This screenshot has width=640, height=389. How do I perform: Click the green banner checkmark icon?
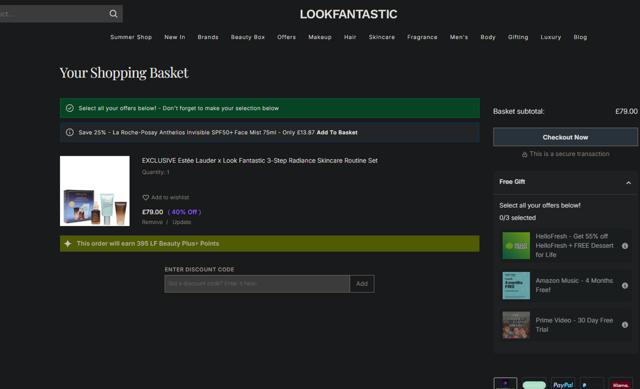click(x=70, y=108)
